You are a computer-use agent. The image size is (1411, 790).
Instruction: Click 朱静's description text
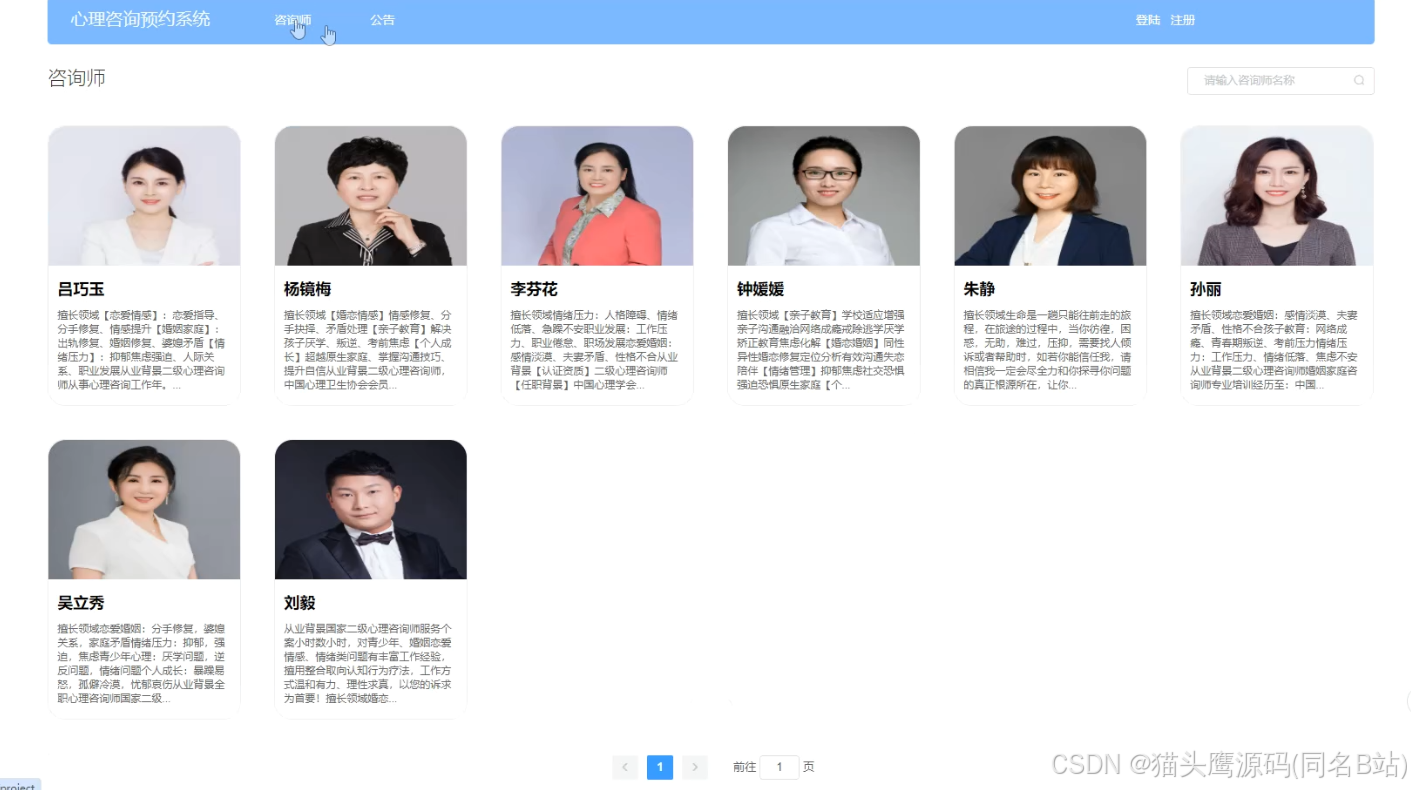(1048, 350)
